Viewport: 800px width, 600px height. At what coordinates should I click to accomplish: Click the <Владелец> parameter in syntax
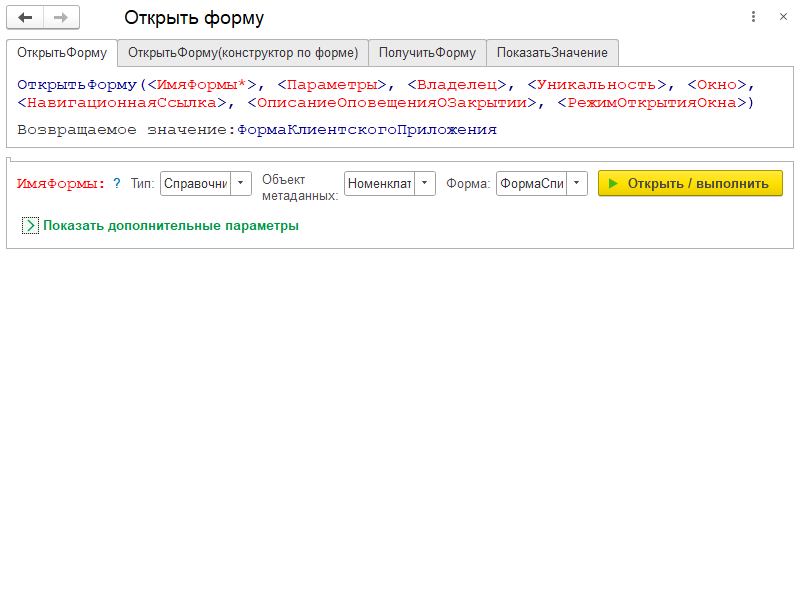457,85
